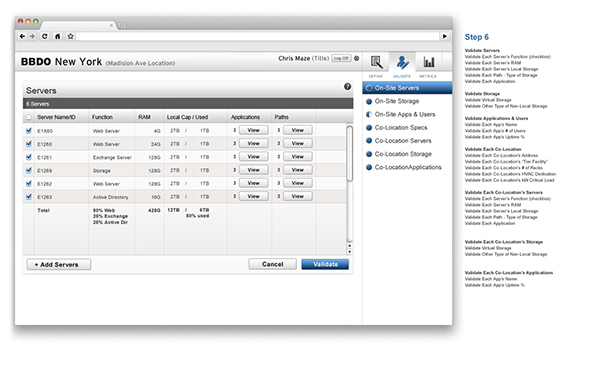The height and width of the screenshot is (388, 600).
Task: View paths for server E1262
Action: point(298,183)
